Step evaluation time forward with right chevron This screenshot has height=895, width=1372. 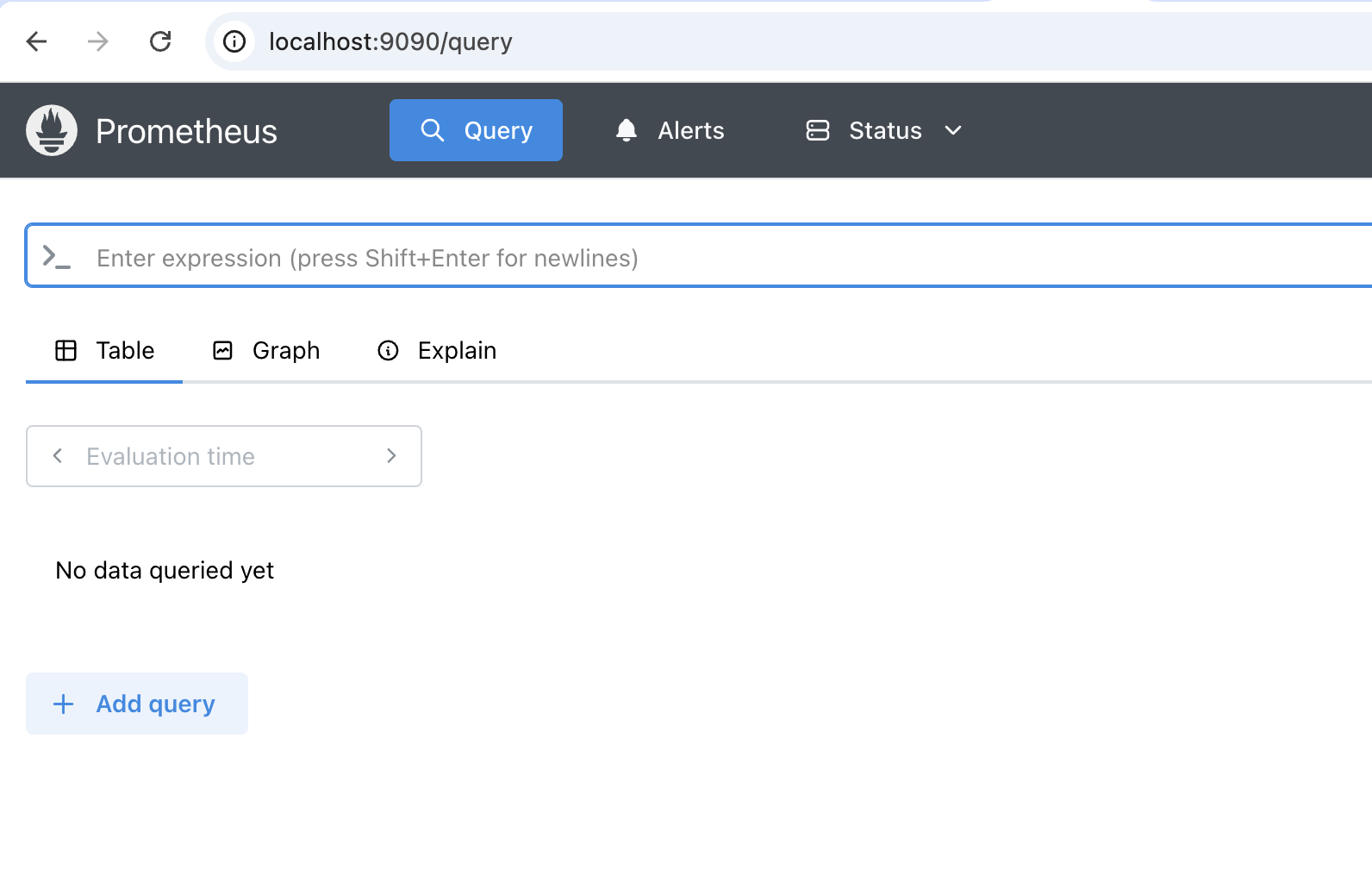[x=391, y=456]
